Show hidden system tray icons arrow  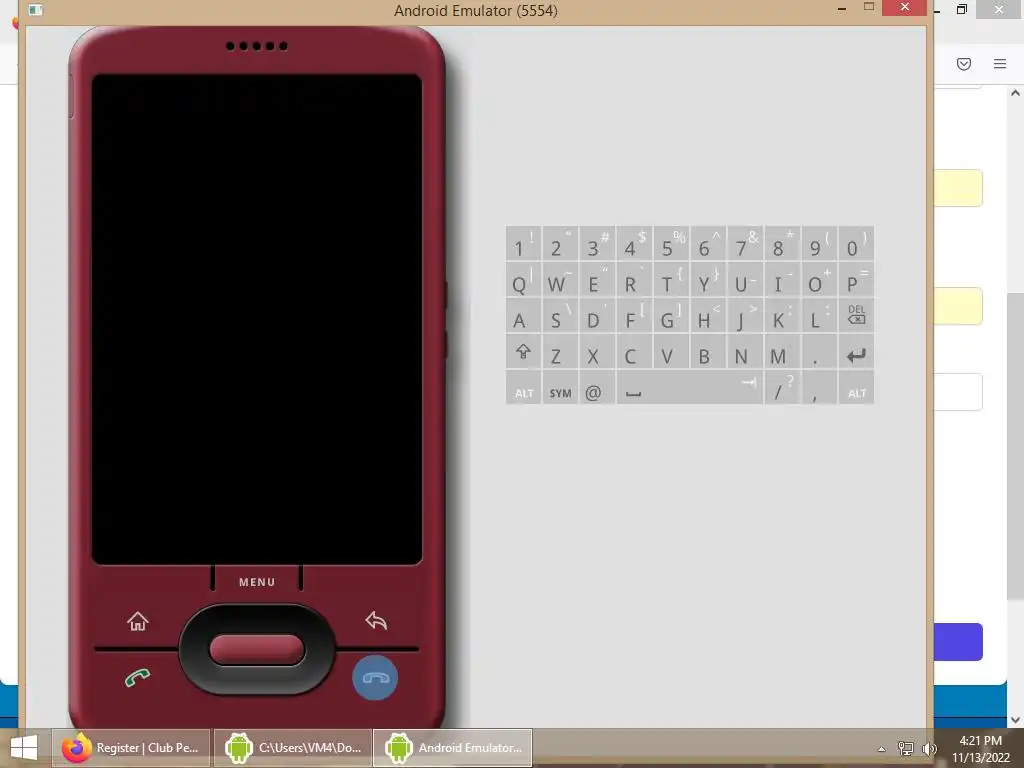[882, 748]
